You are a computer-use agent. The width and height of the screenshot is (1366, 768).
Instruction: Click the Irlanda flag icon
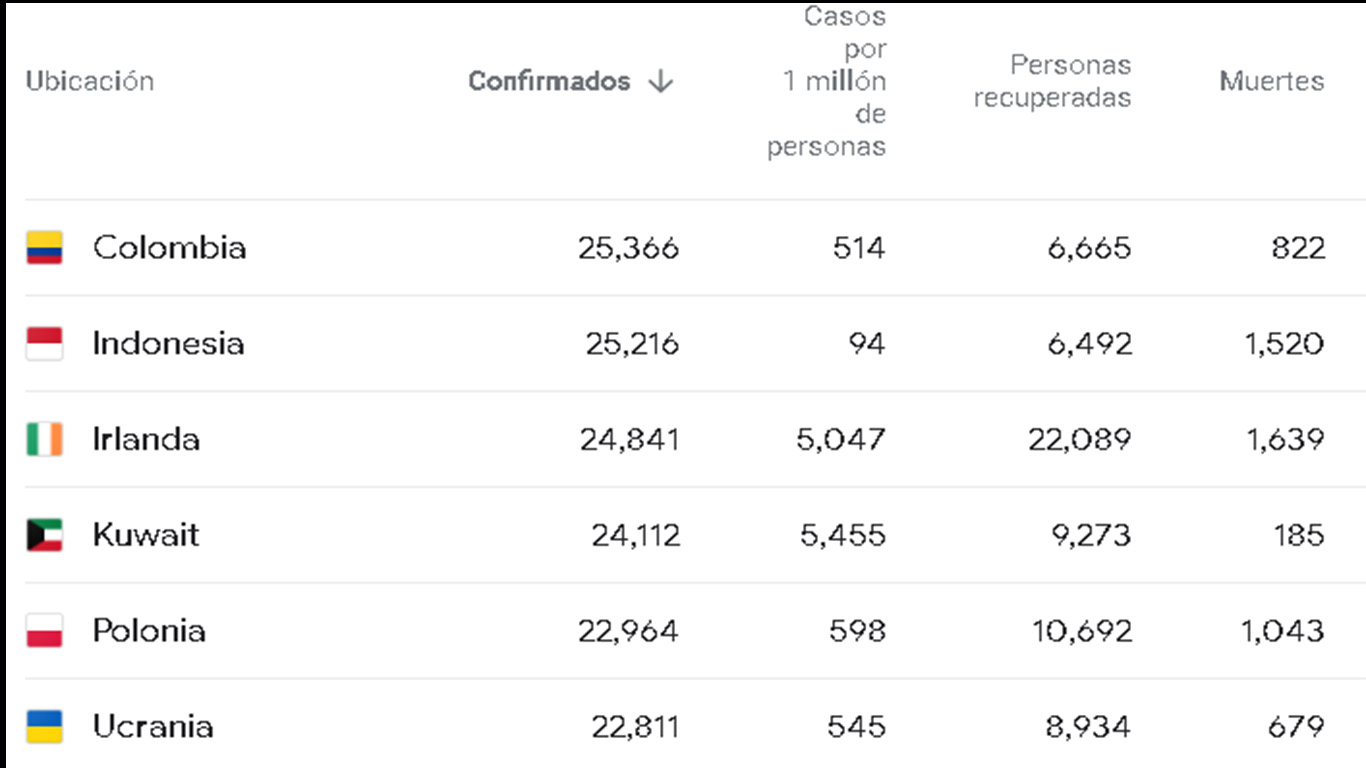click(44, 439)
